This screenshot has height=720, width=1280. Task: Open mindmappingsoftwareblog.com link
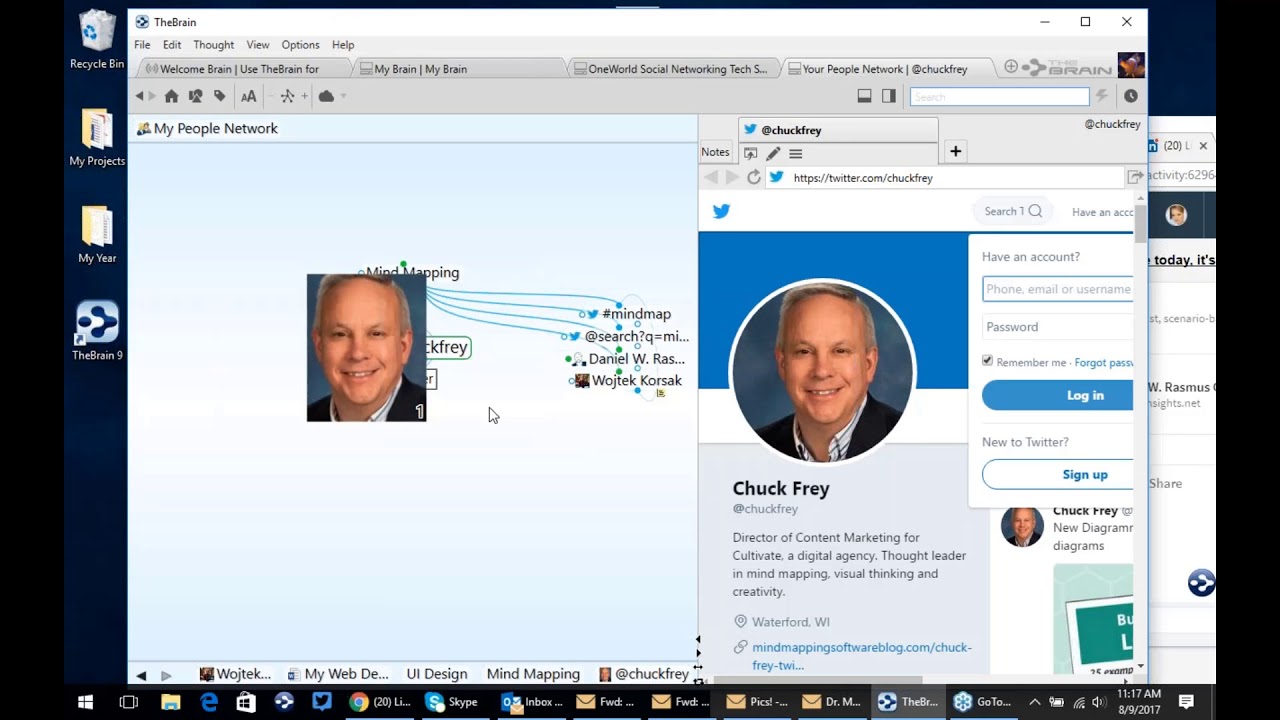tap(861, 656)
